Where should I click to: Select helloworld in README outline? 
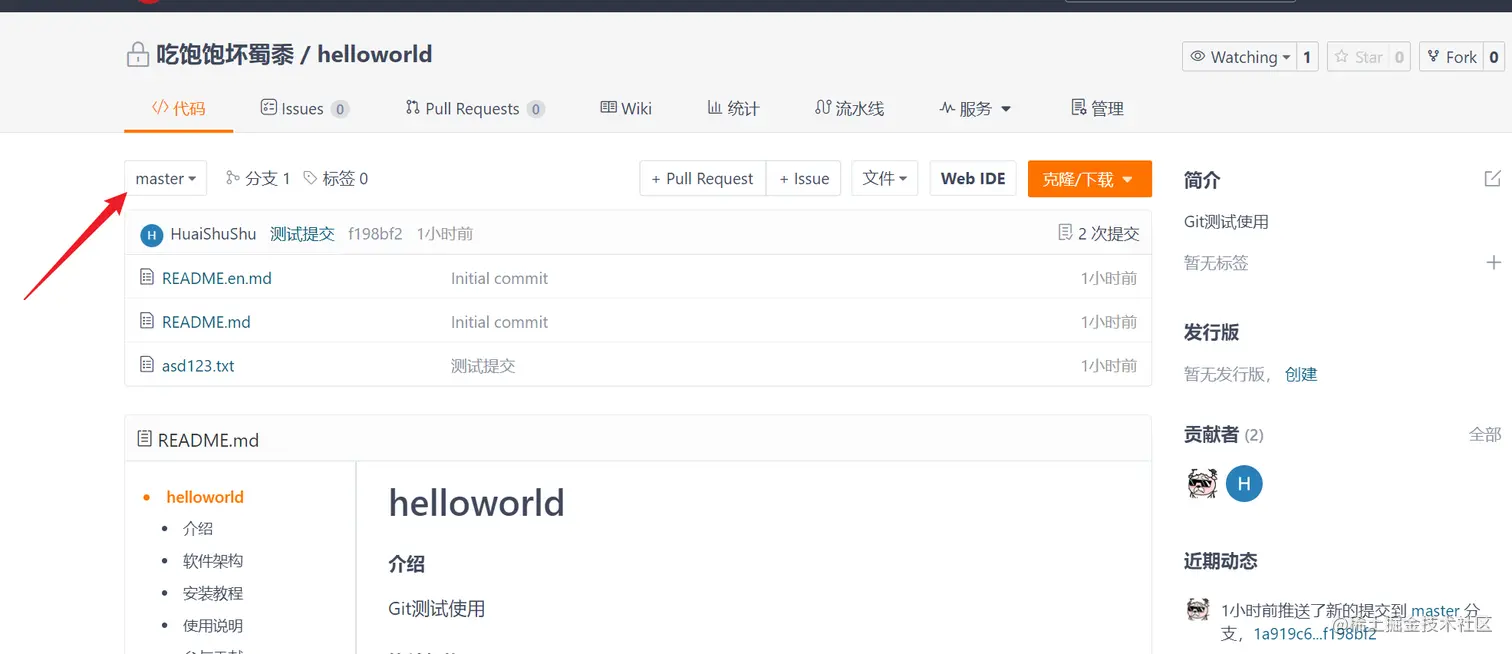click(x=205, y=497)
